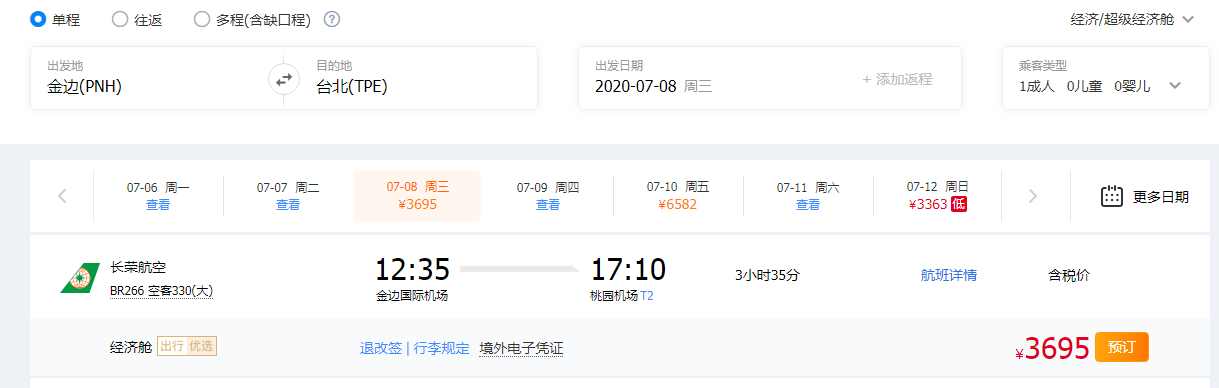Go to previous dates with left arrow
Viewport: 1219px width, 388px height.
(x=62, y=196)
